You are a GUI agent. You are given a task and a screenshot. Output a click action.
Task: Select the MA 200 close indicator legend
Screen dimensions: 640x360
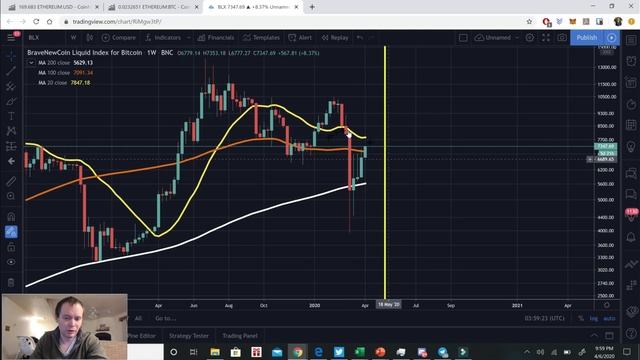coord(65,63)
